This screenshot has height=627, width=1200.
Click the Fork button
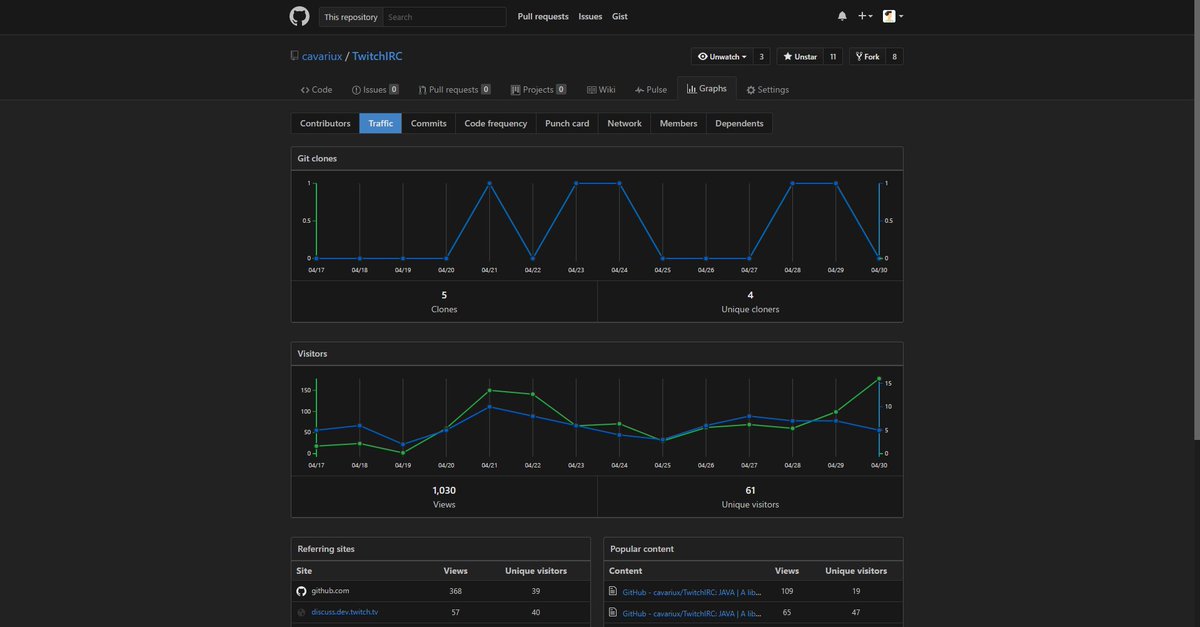coord(867,56)
